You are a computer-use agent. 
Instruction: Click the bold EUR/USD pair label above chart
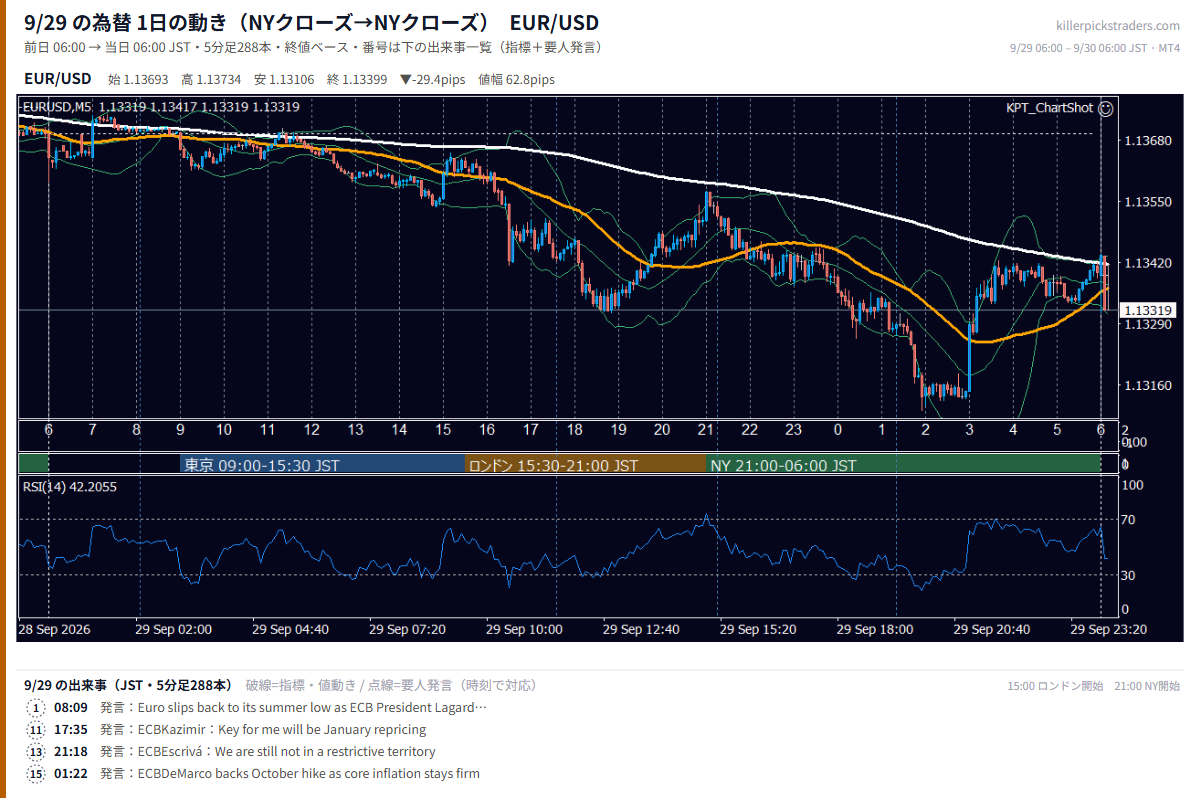pyautogui.click(x=58, y=79)
